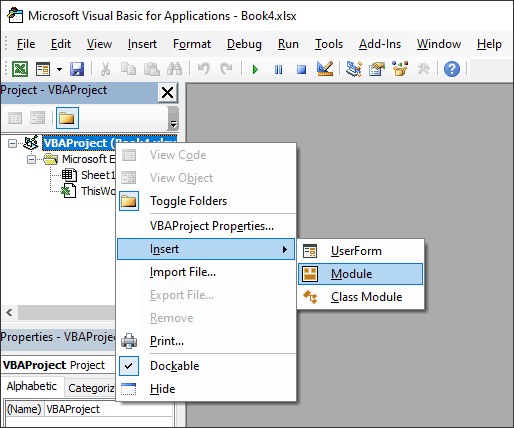Choose Import File... in context menu
The height and width of the screenshot is (428, 514).
206,272
